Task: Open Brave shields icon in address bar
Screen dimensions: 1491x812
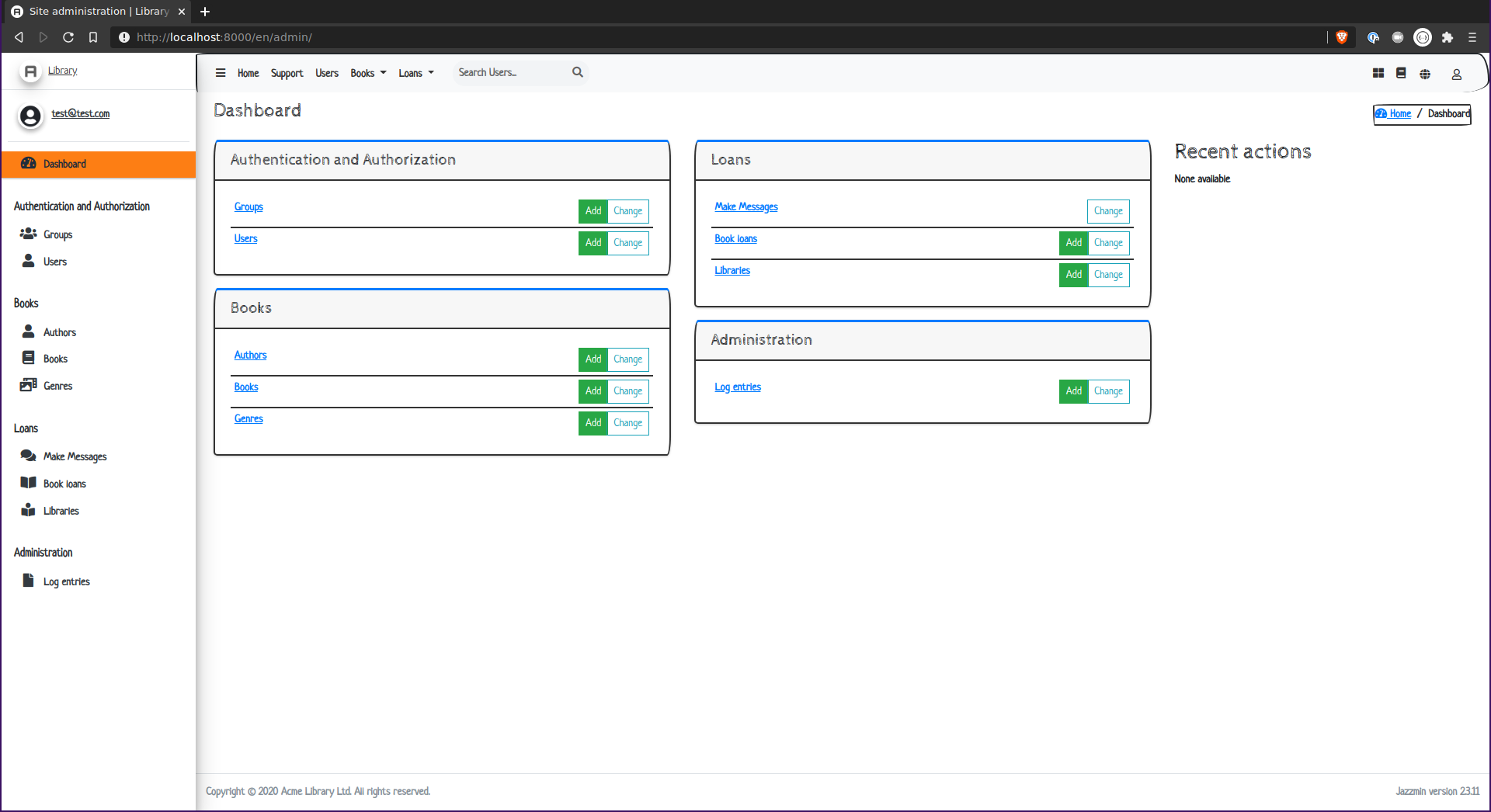Action: click(1342, 37)
